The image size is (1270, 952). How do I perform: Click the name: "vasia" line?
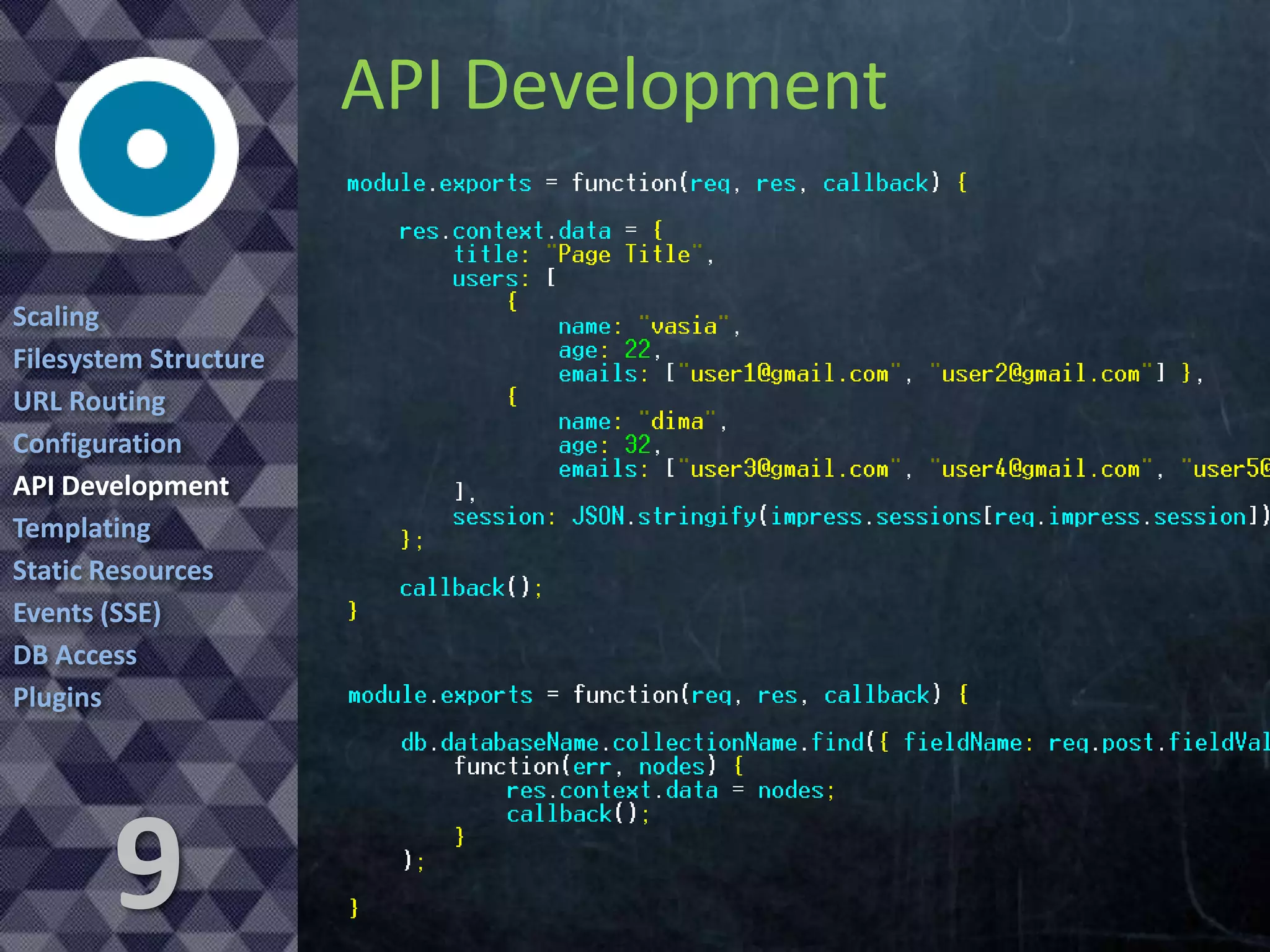649,326
